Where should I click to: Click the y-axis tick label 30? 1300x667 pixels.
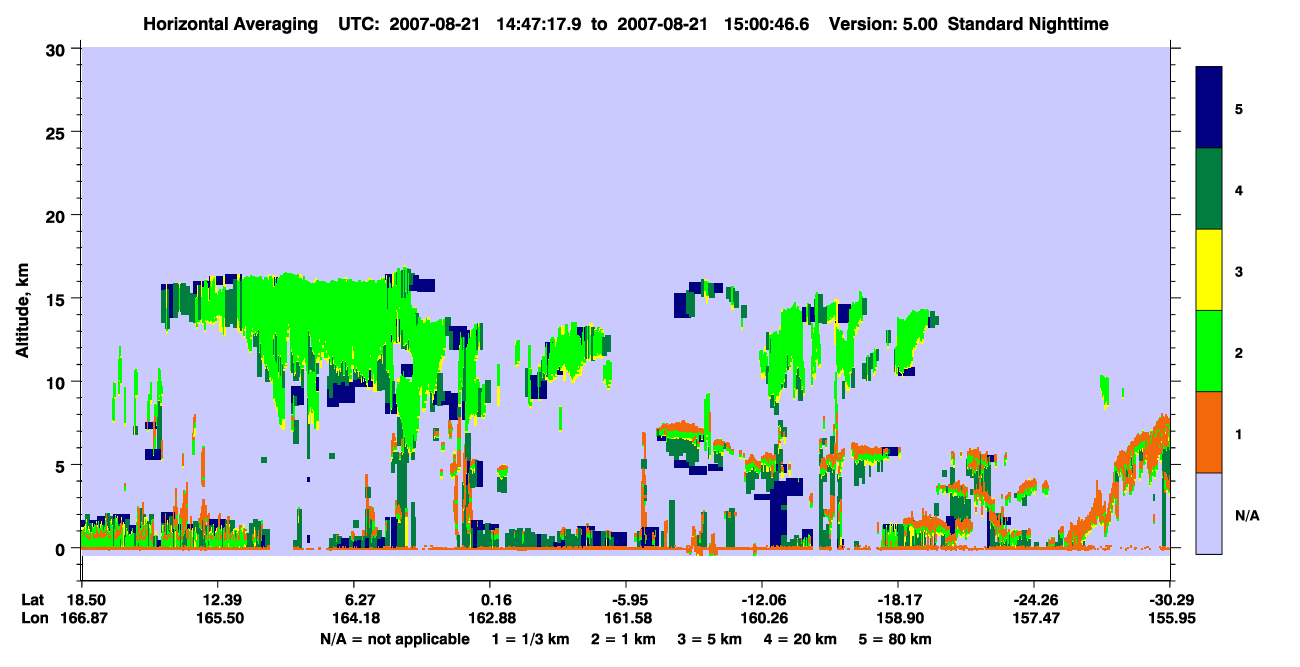[x=58, y=49]
